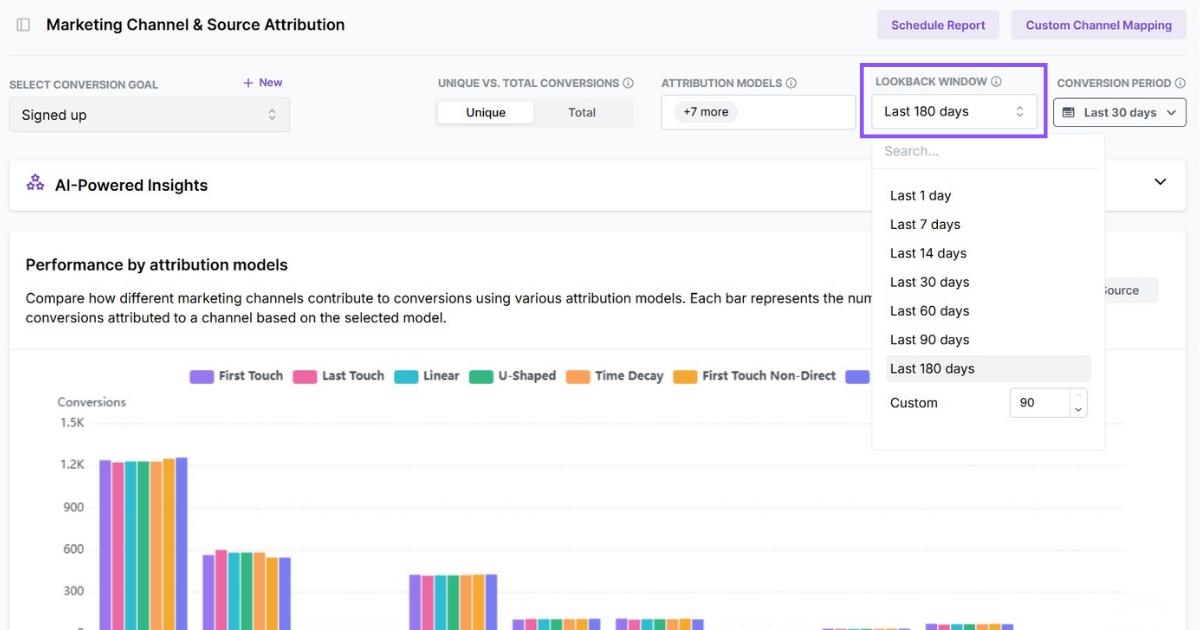The image size is (1200, 630).
Task: Expand the AI-Powered Insights section
Action: click(x=1160, y=182)
